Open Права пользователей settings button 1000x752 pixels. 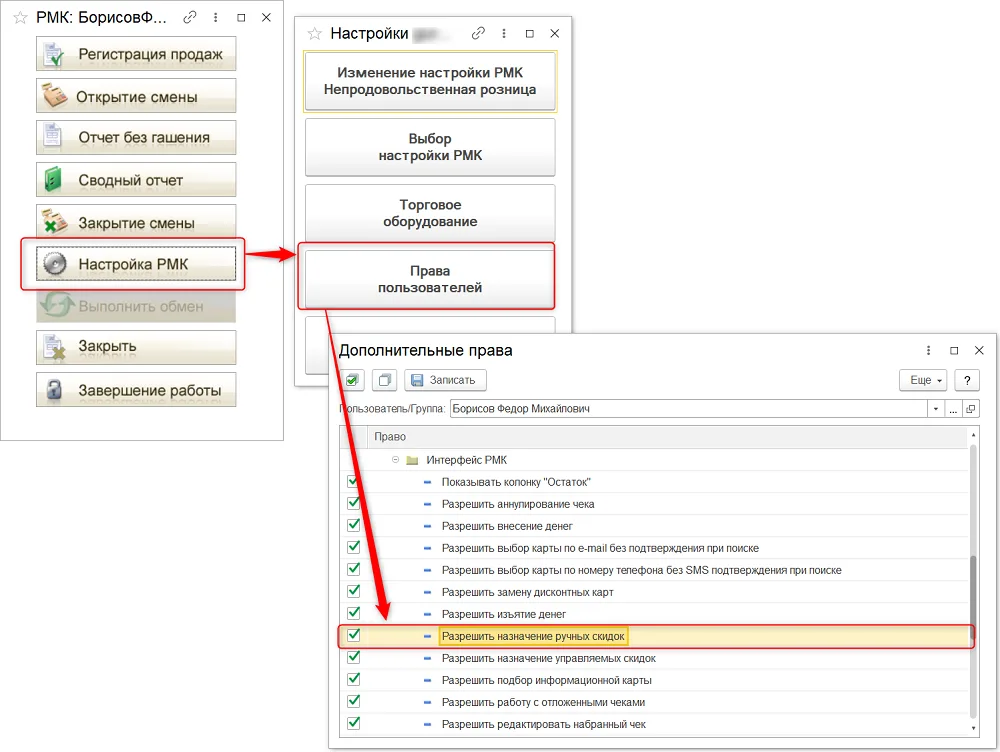coord(430,279)
